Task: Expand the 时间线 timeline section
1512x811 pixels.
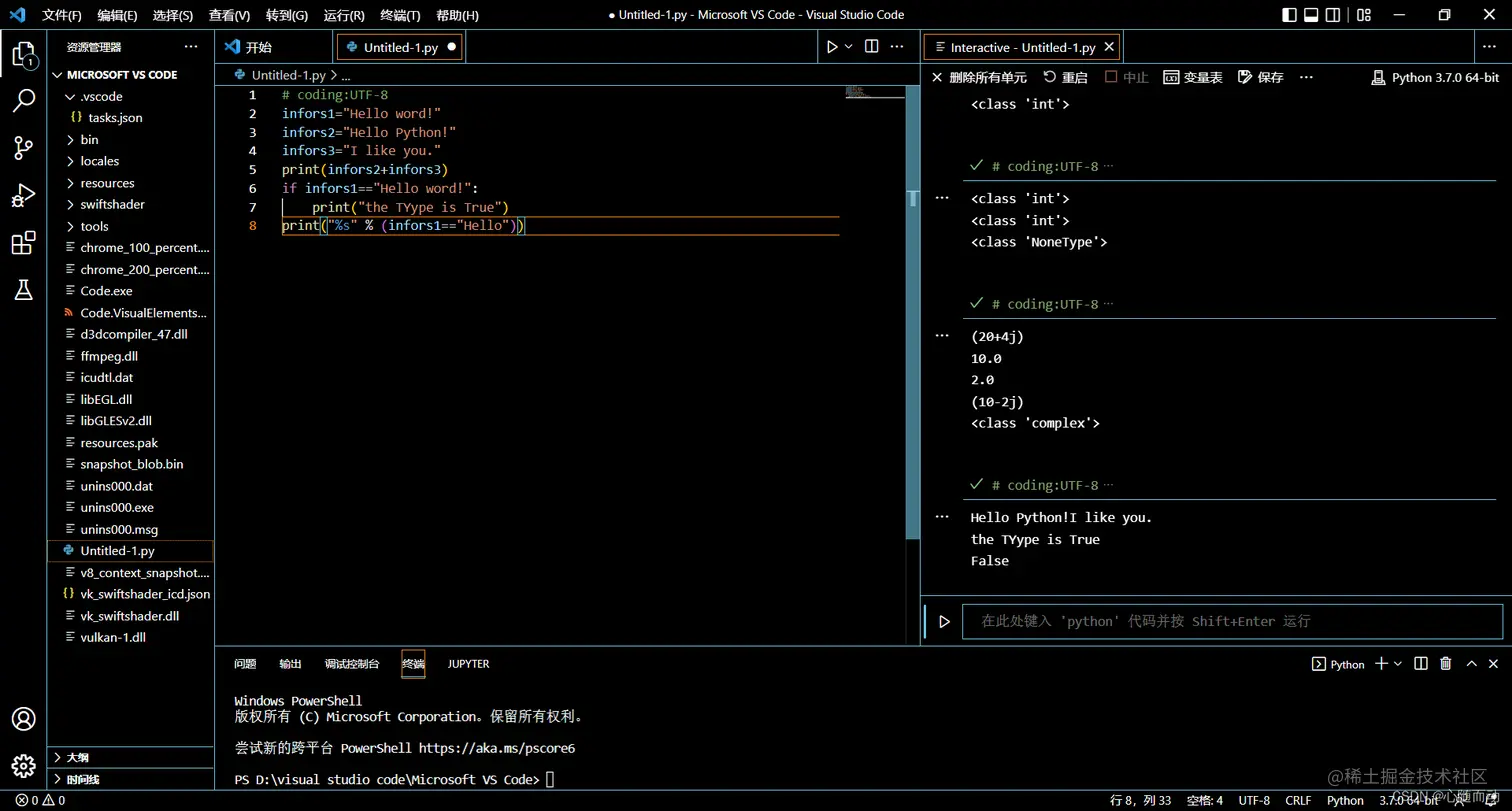Action: tap(82, 779)
